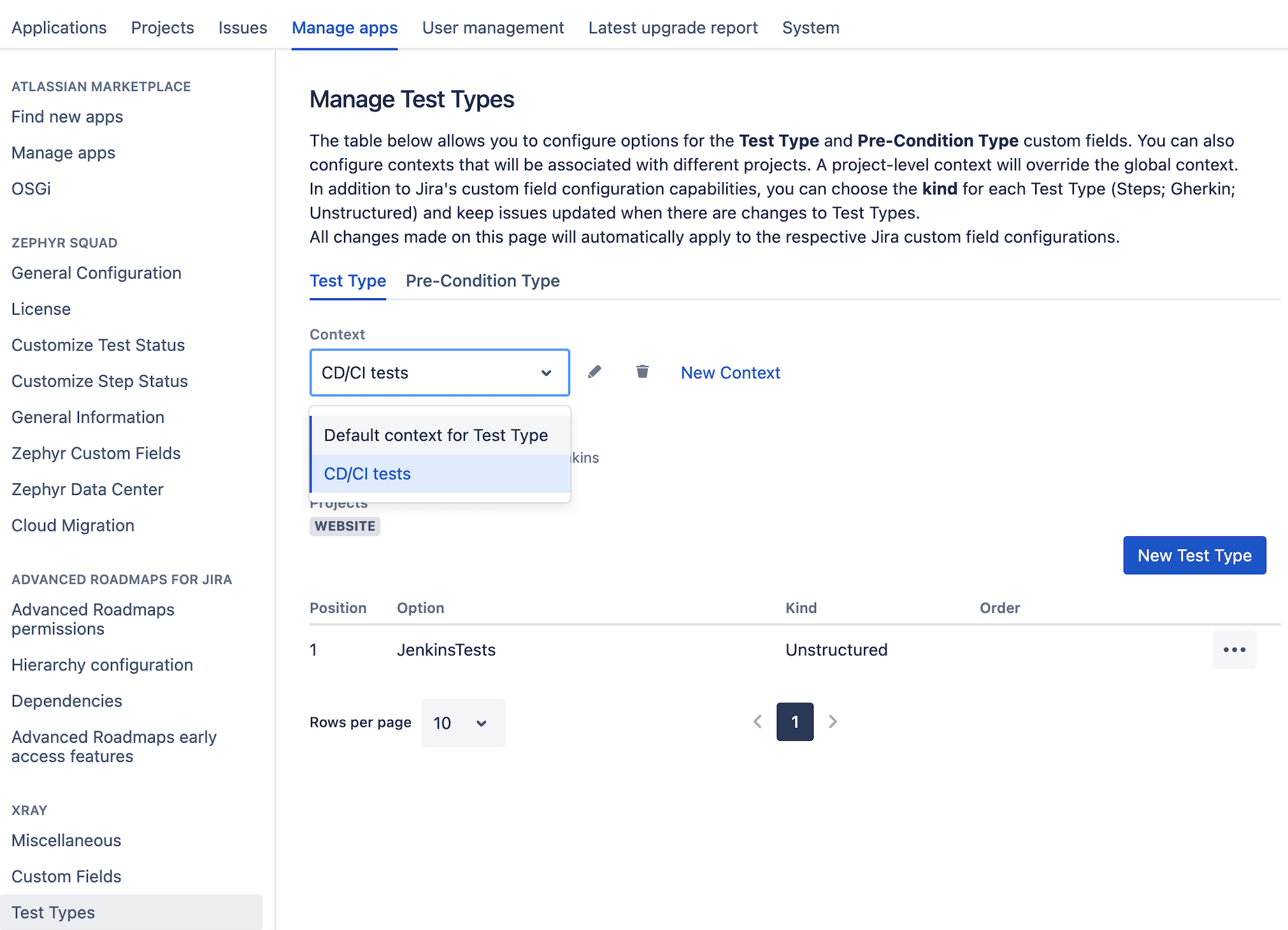This screenshot has height=930, width=1288.
Task: Open Dependencies sidebar link
Action: (67, 701)
